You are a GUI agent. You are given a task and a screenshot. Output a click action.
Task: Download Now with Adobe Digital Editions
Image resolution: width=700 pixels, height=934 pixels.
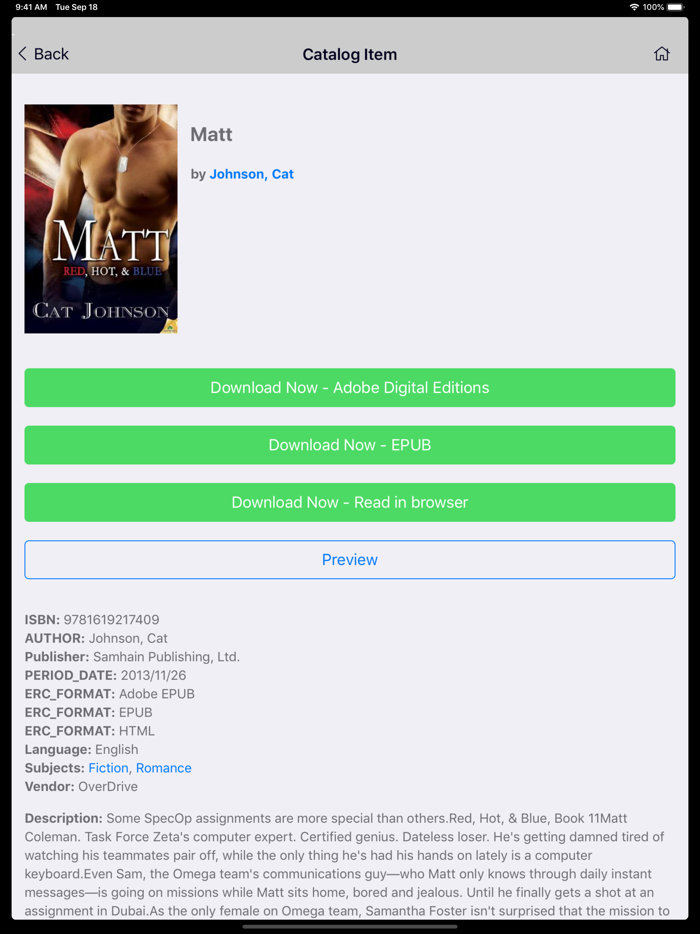pyautogui.click(x=350, y=388)
